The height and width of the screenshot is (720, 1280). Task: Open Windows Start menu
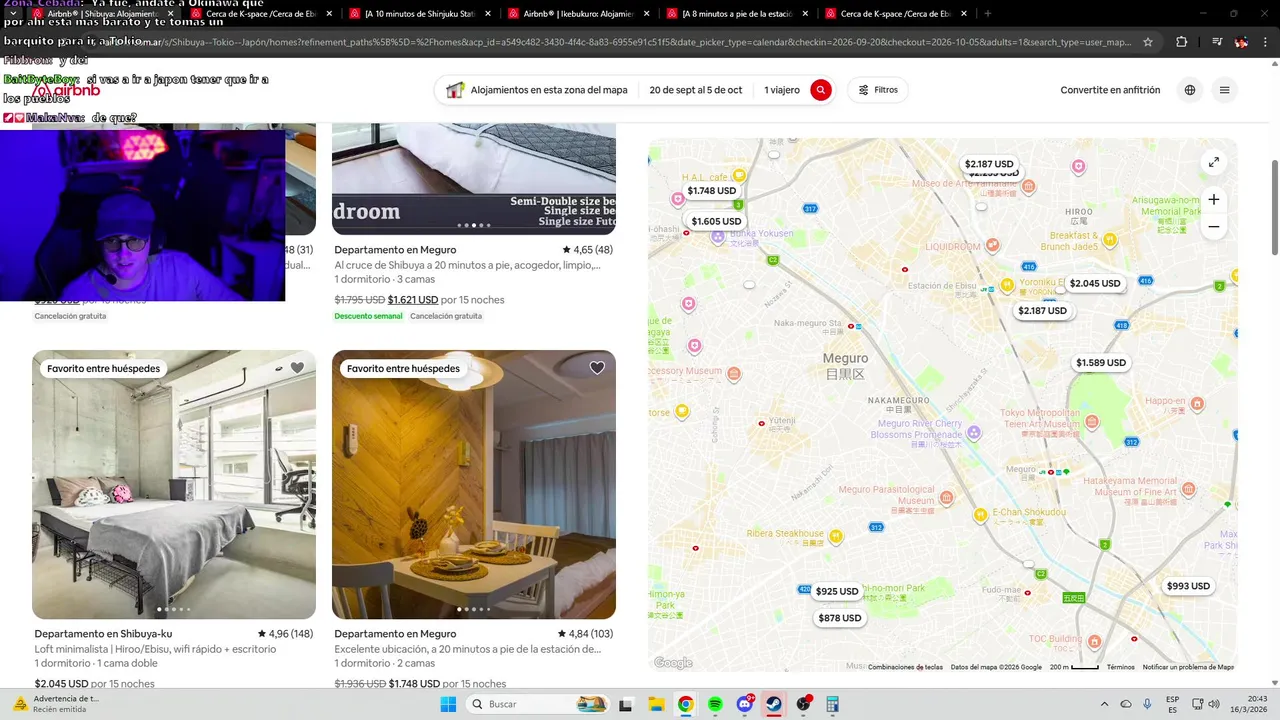448,704
